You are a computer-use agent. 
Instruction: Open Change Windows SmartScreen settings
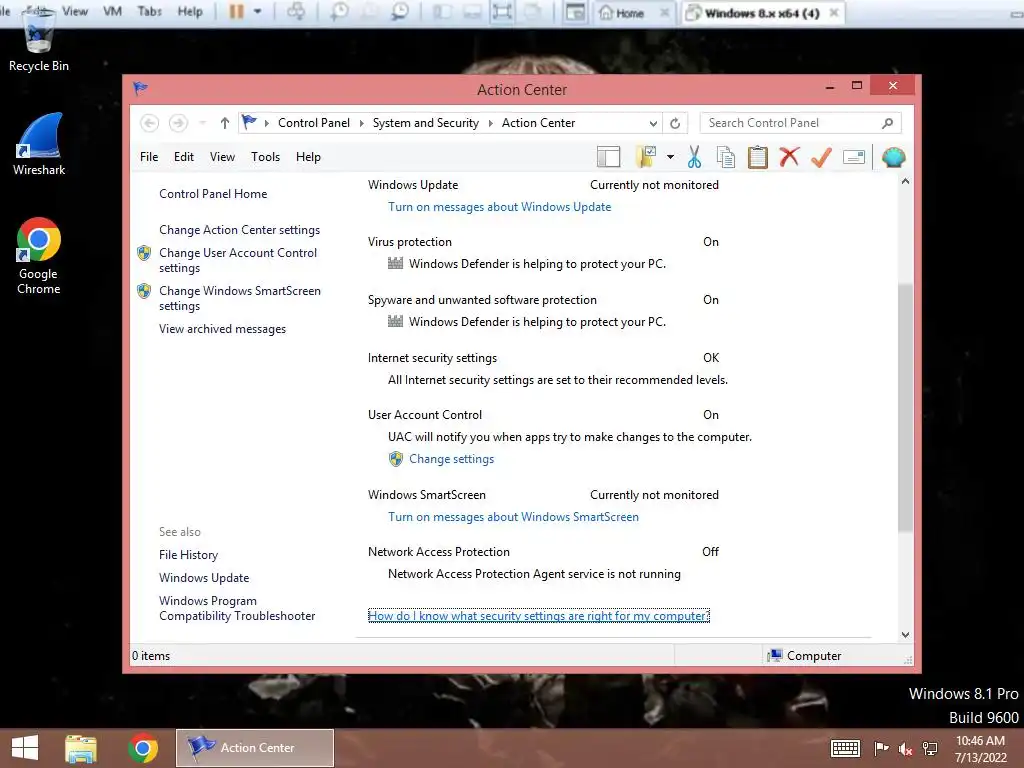240,298
